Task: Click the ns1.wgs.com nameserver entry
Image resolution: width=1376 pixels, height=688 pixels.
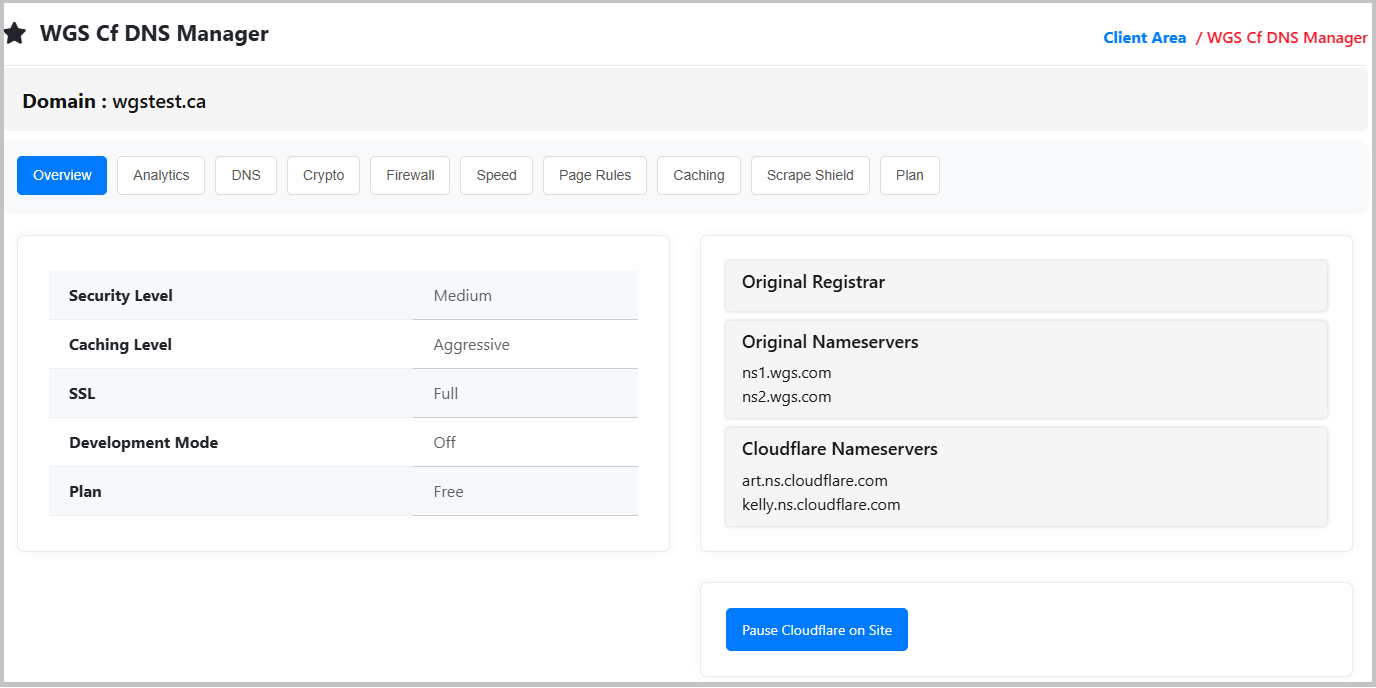Action: tap(786, 373)
